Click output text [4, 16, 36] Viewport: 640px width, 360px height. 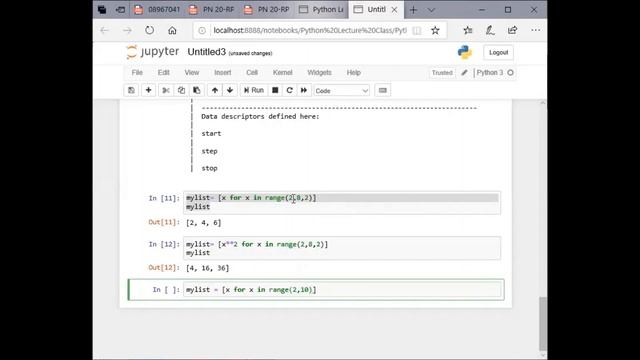pos(207,268)
